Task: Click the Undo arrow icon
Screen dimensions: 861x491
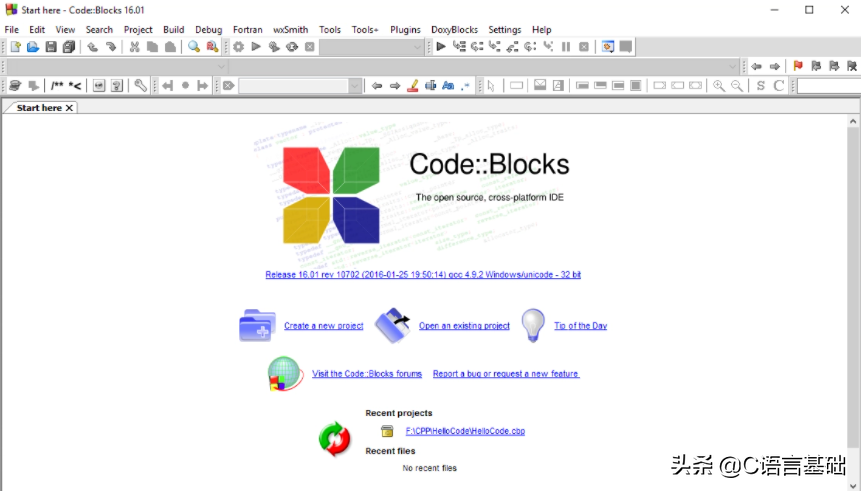Action: pos(93,47)
